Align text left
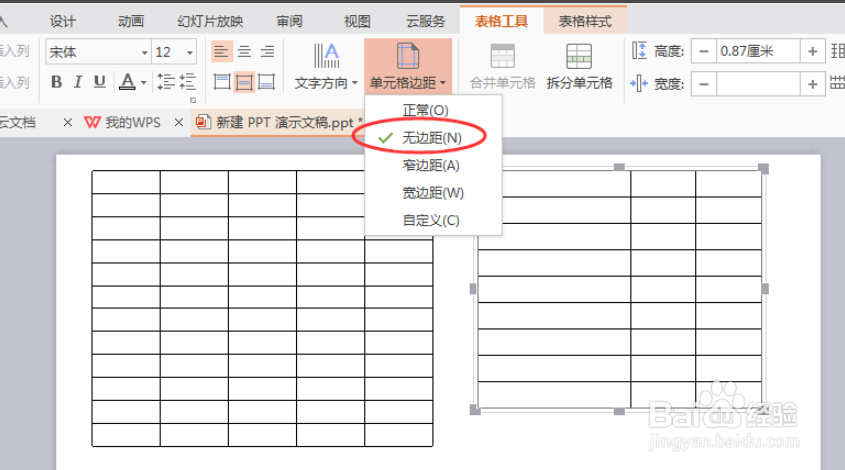Image resolution: width=845 pixels, height=470 pixels. point(221,52)
